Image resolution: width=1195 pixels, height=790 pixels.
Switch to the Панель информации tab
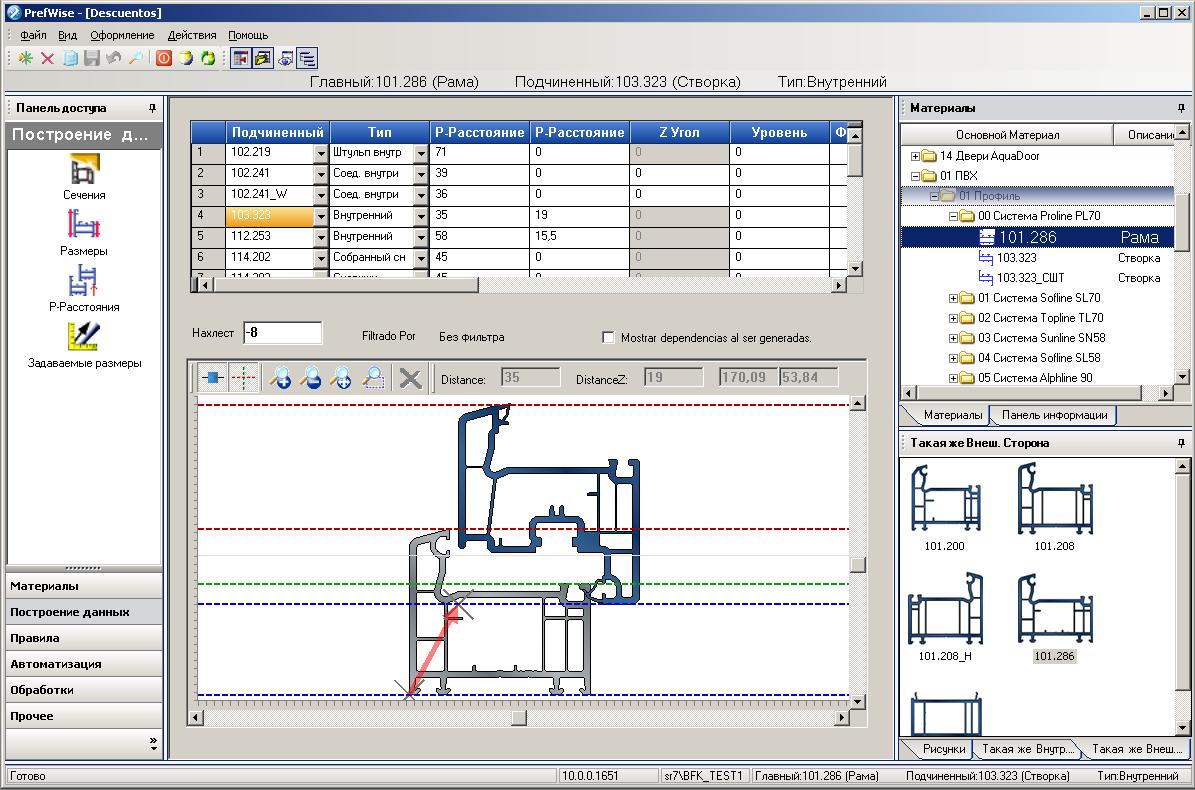click(x=1054, y=415)
